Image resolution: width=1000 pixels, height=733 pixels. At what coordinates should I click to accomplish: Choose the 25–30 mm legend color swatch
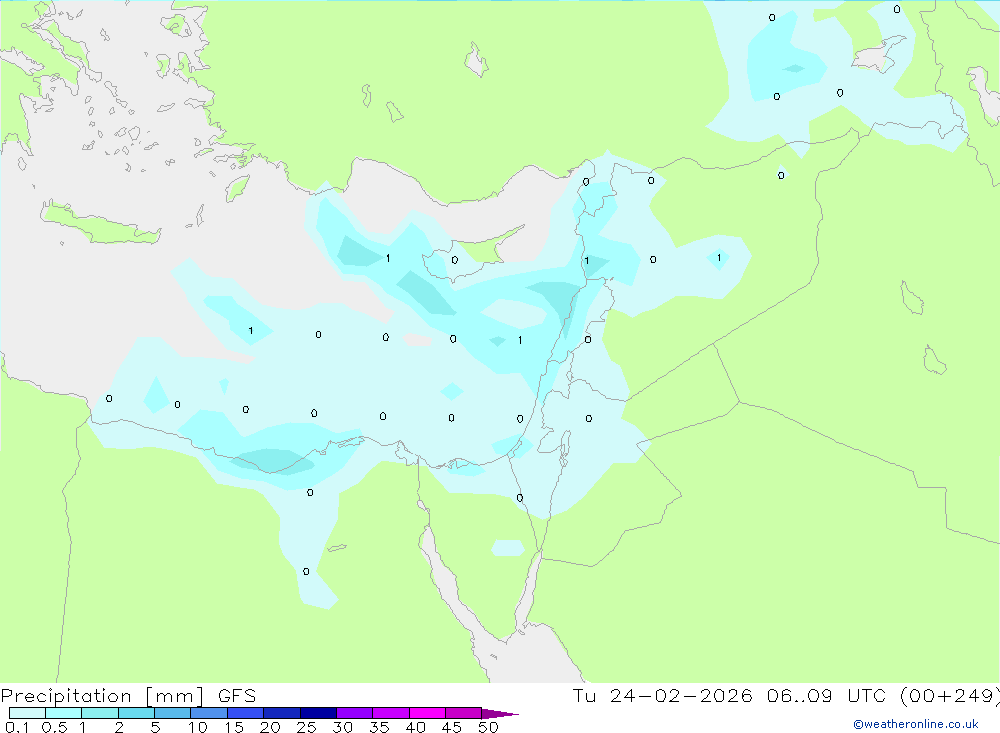pyautogui.click(x=318, y=713)
